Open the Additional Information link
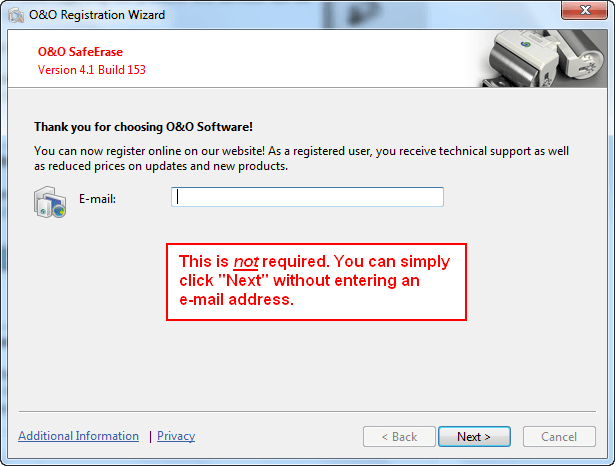Image resolution: width=615 pixels, height=466 pixels. [78, 436]
